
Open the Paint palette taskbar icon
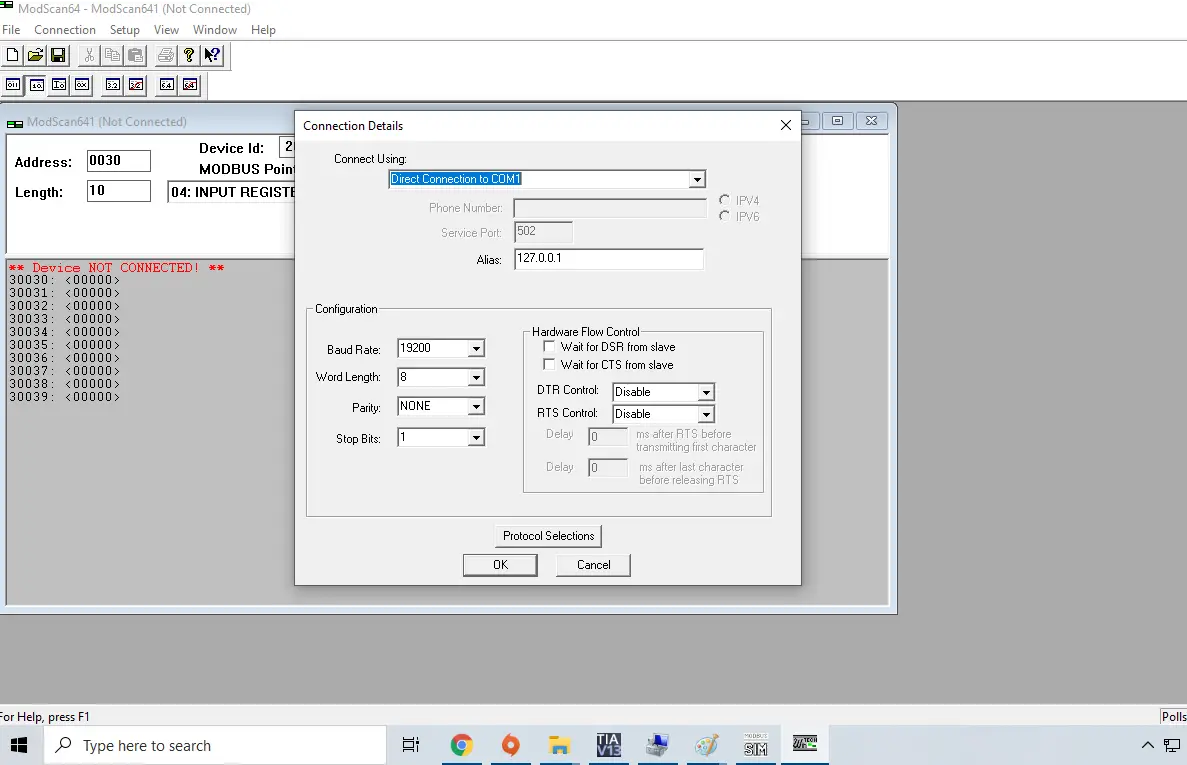click(706, 745)
